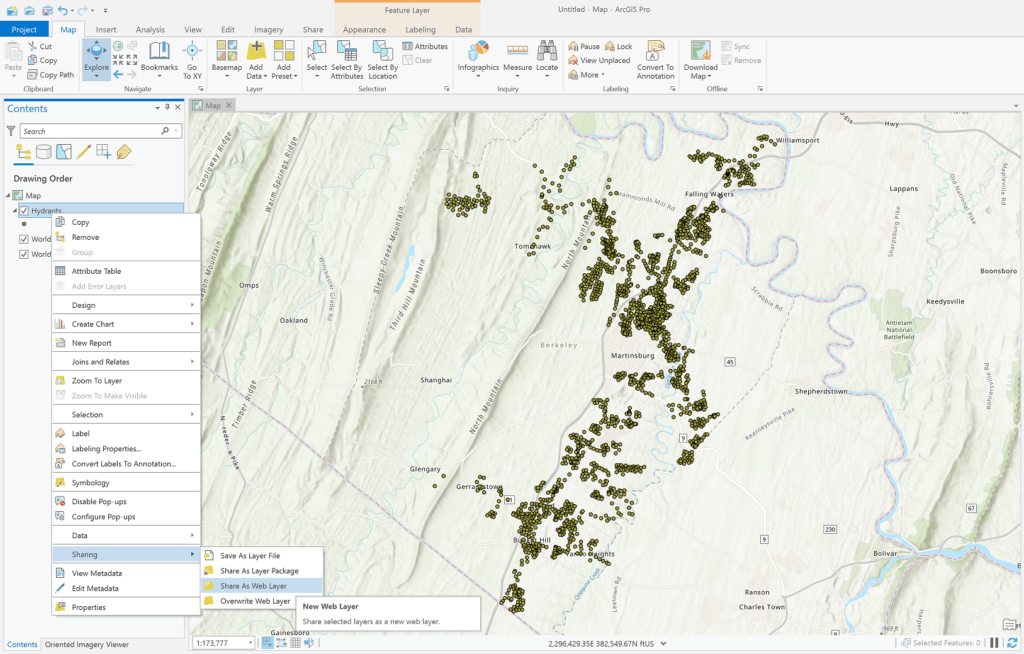Expand the Bookmarks dropdown
The width and height of the screenshot is (1024, 654).
159,76
